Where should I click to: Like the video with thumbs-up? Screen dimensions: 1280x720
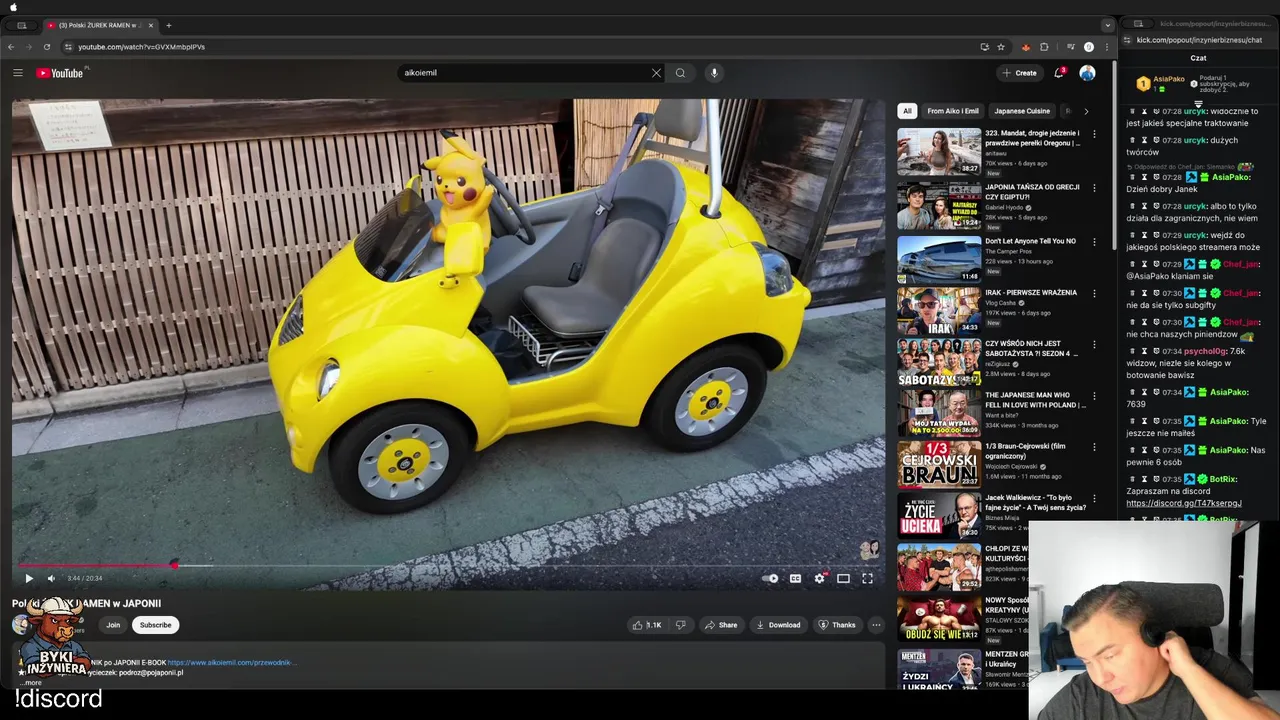pos(647,625)
